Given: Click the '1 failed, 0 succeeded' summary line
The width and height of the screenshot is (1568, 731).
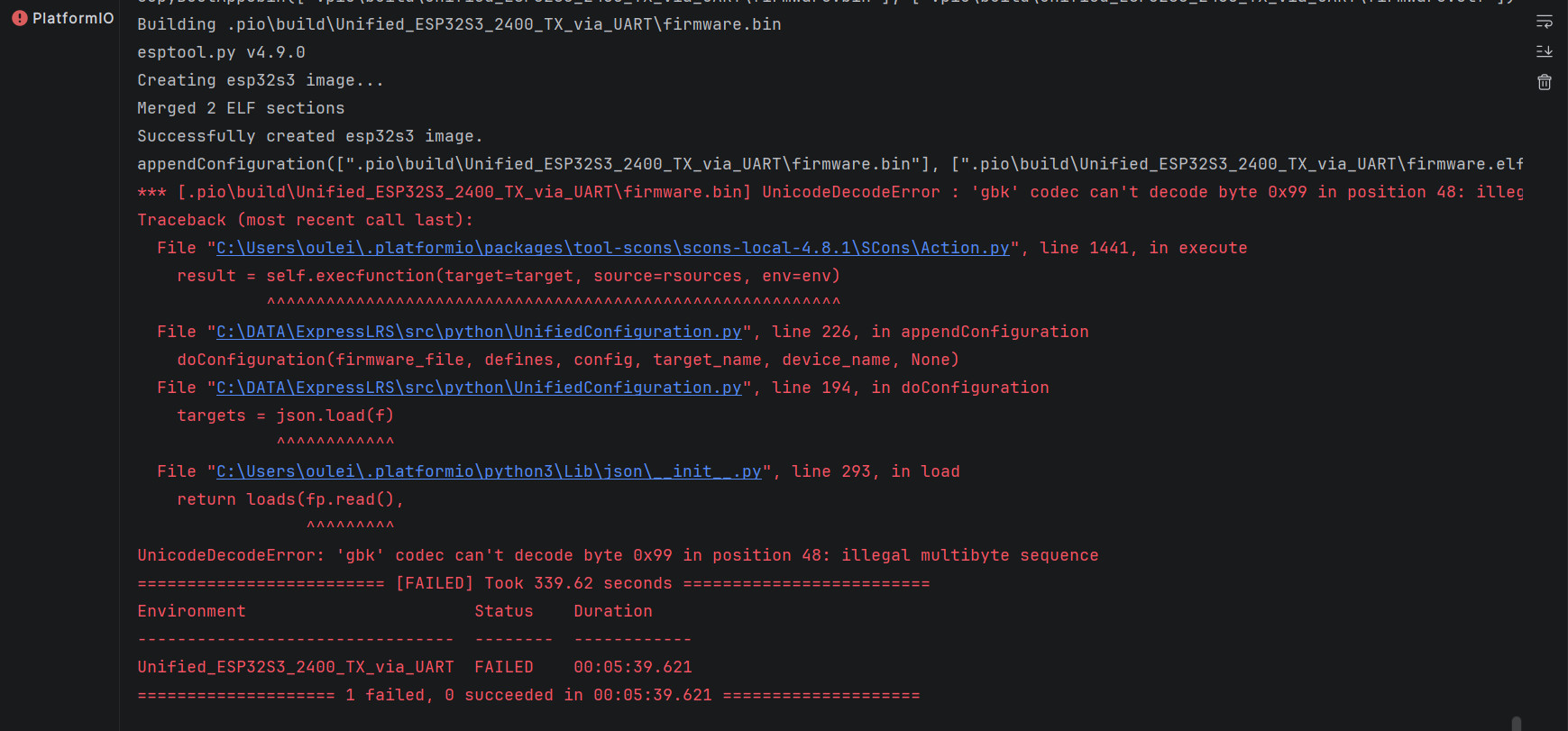Looking at the screenshot, I should click(528, 695).
